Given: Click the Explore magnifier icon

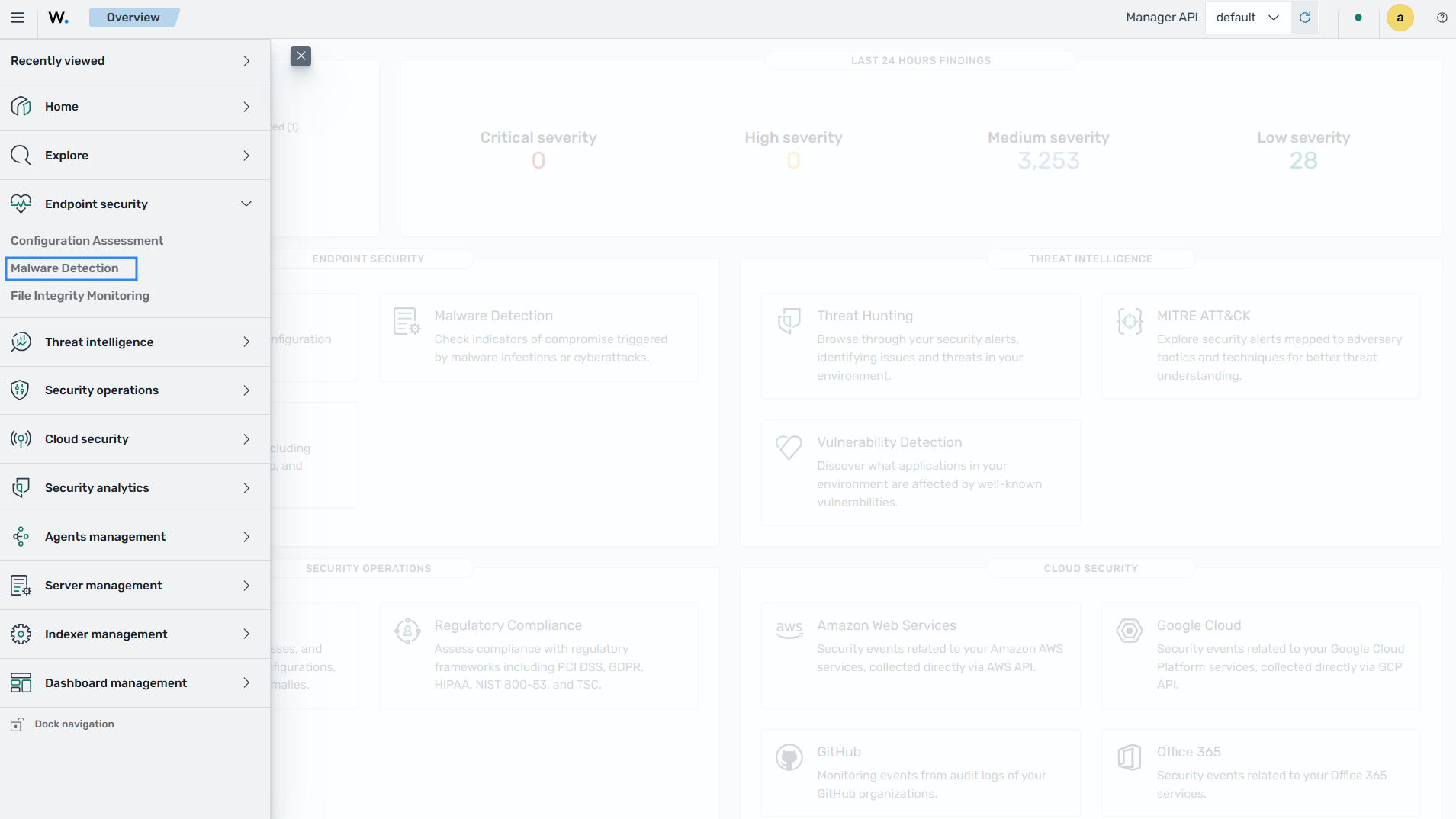Looking at the screenshot, I should [21, 156].
